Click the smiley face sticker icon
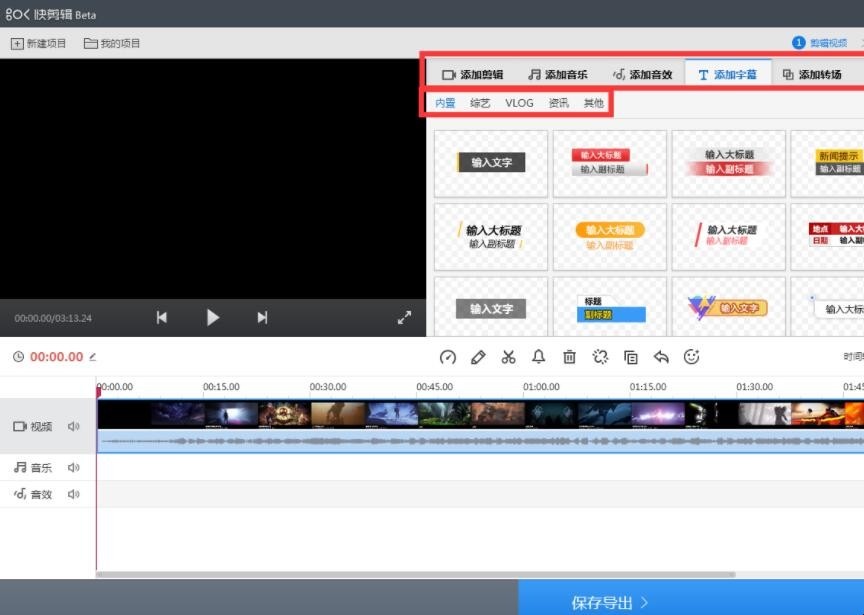The image size is (864, 615). [x=692, y=357]
